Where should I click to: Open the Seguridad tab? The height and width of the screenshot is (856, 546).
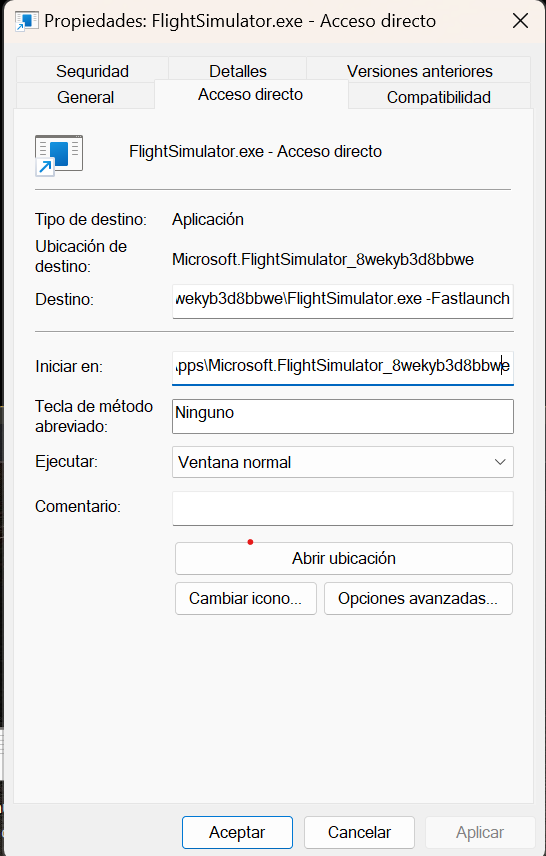92,71
